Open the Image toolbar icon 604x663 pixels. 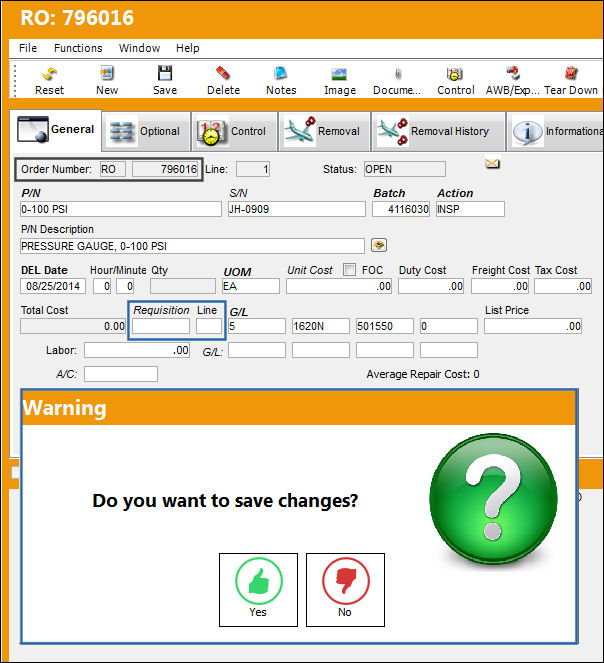pos(339,74)
